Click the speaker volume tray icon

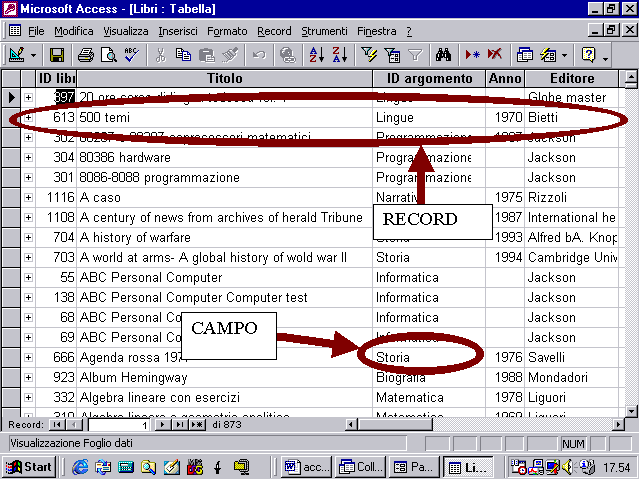pos(566,467)
